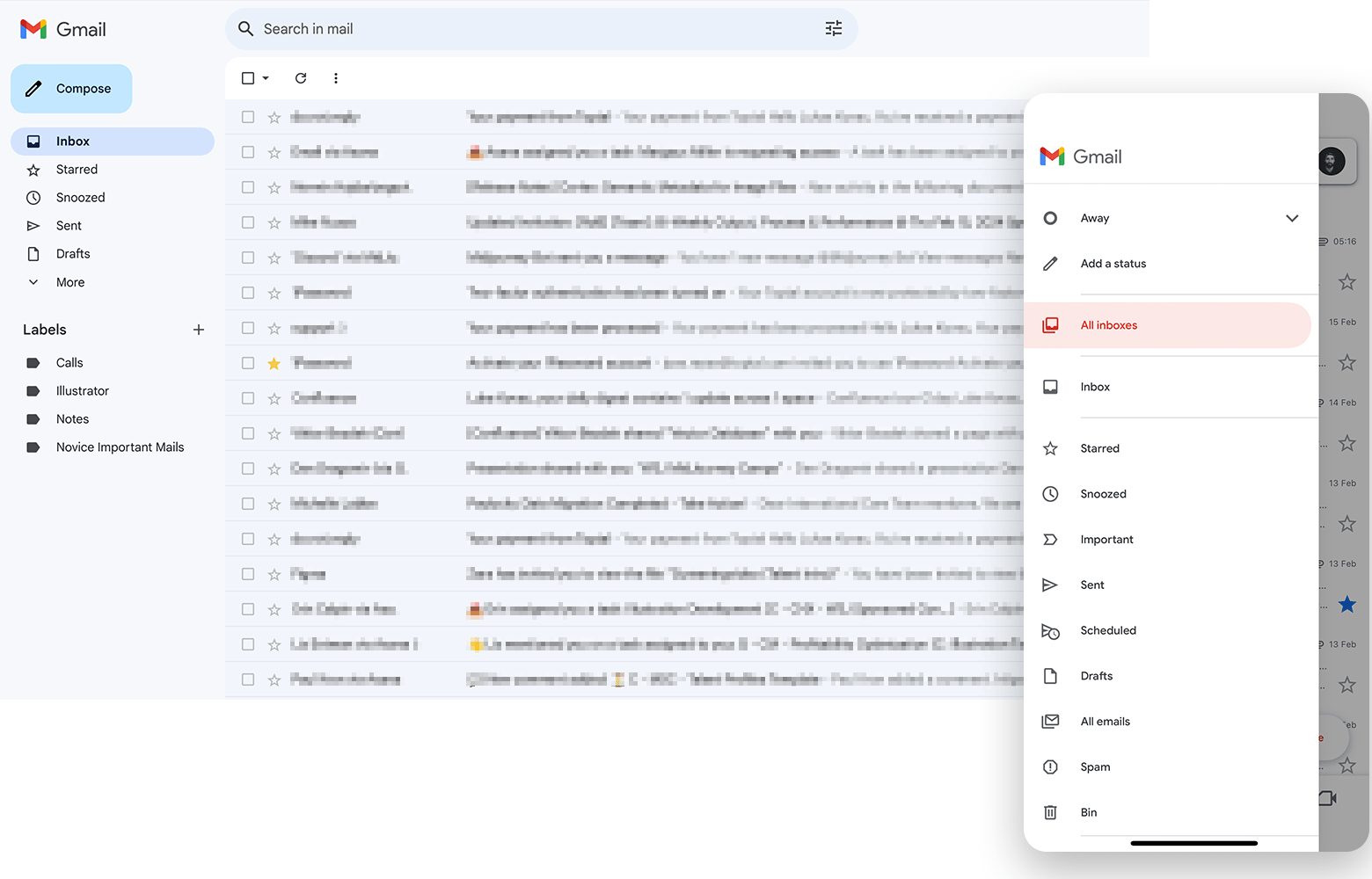
Task: Create a new label with the plus button
Action: pos(199,330)
